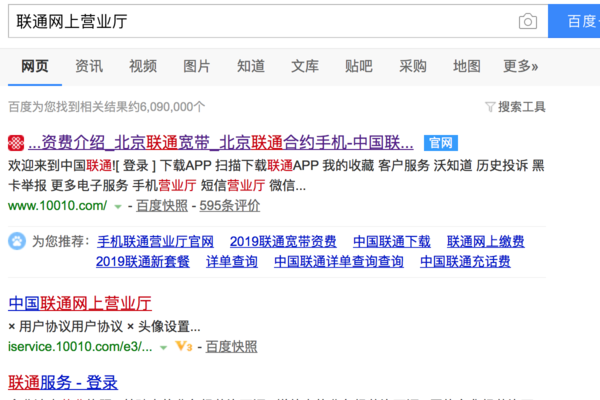The height and width of the screenshot is (400, 600).
Task: Click the orange V3 credibility badge
Action: (x=184, y=347)
